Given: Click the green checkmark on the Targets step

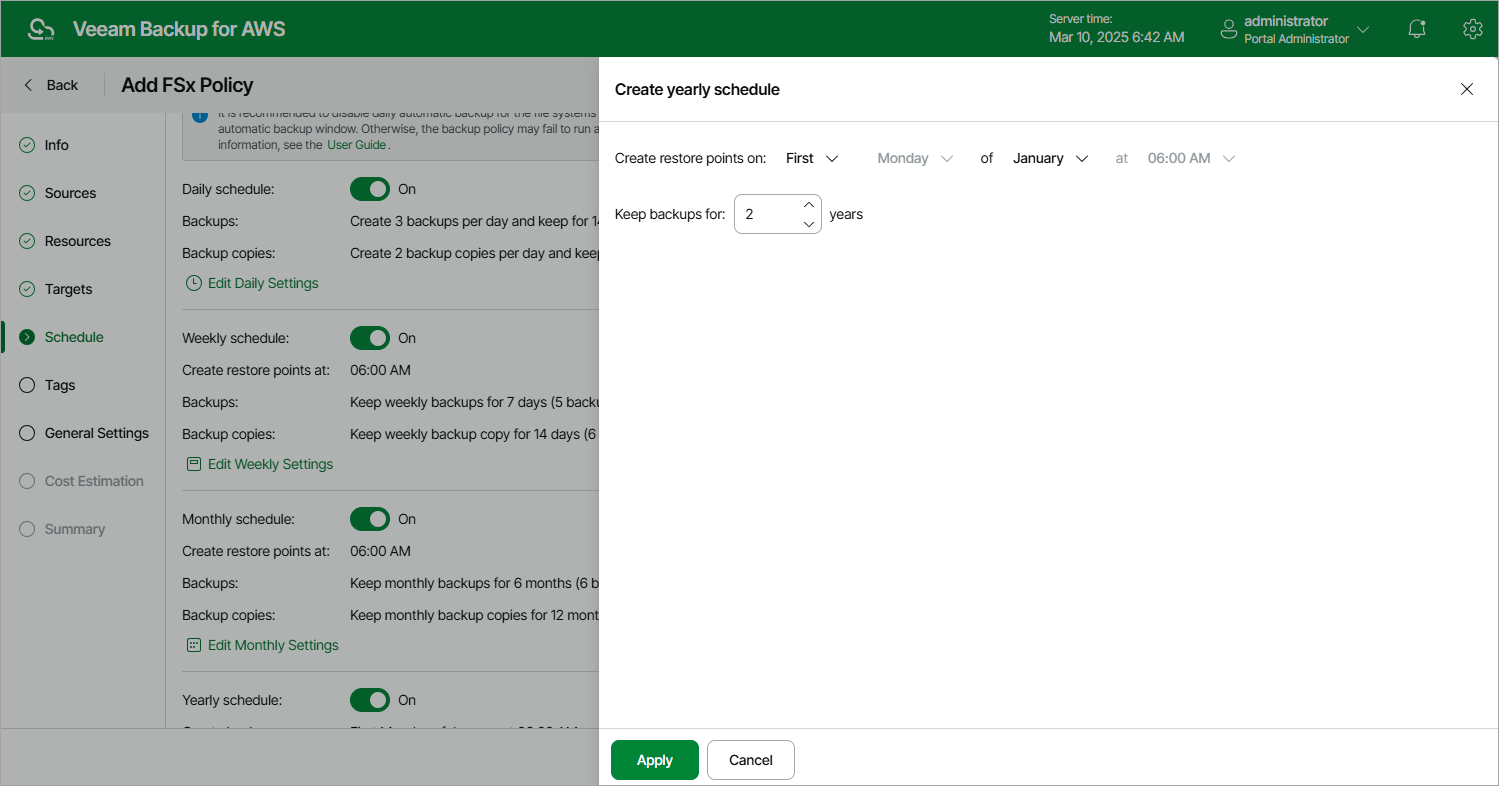Looking at the screenshot, I should (27, 289).
